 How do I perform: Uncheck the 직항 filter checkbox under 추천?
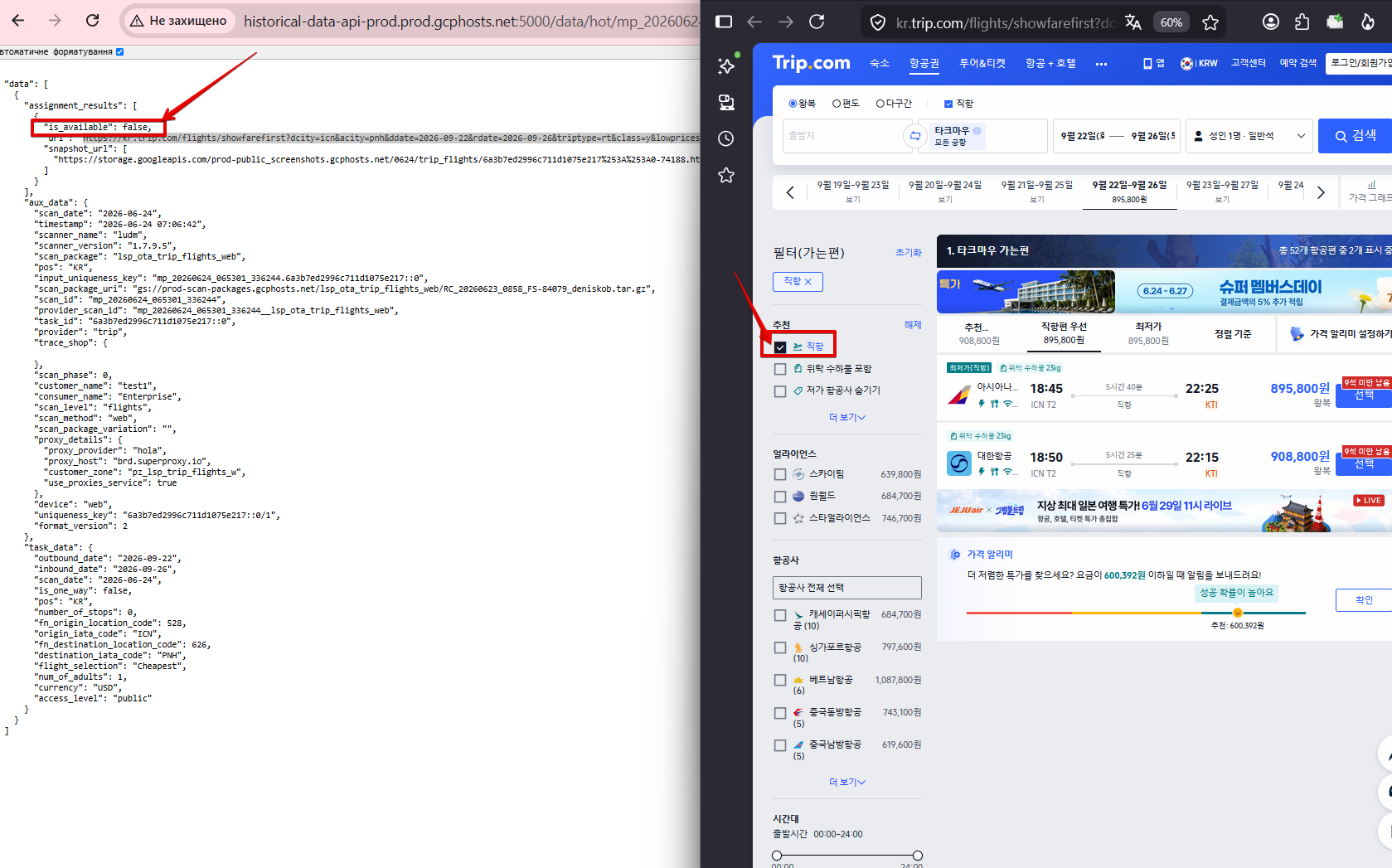[x=780, y=347]
